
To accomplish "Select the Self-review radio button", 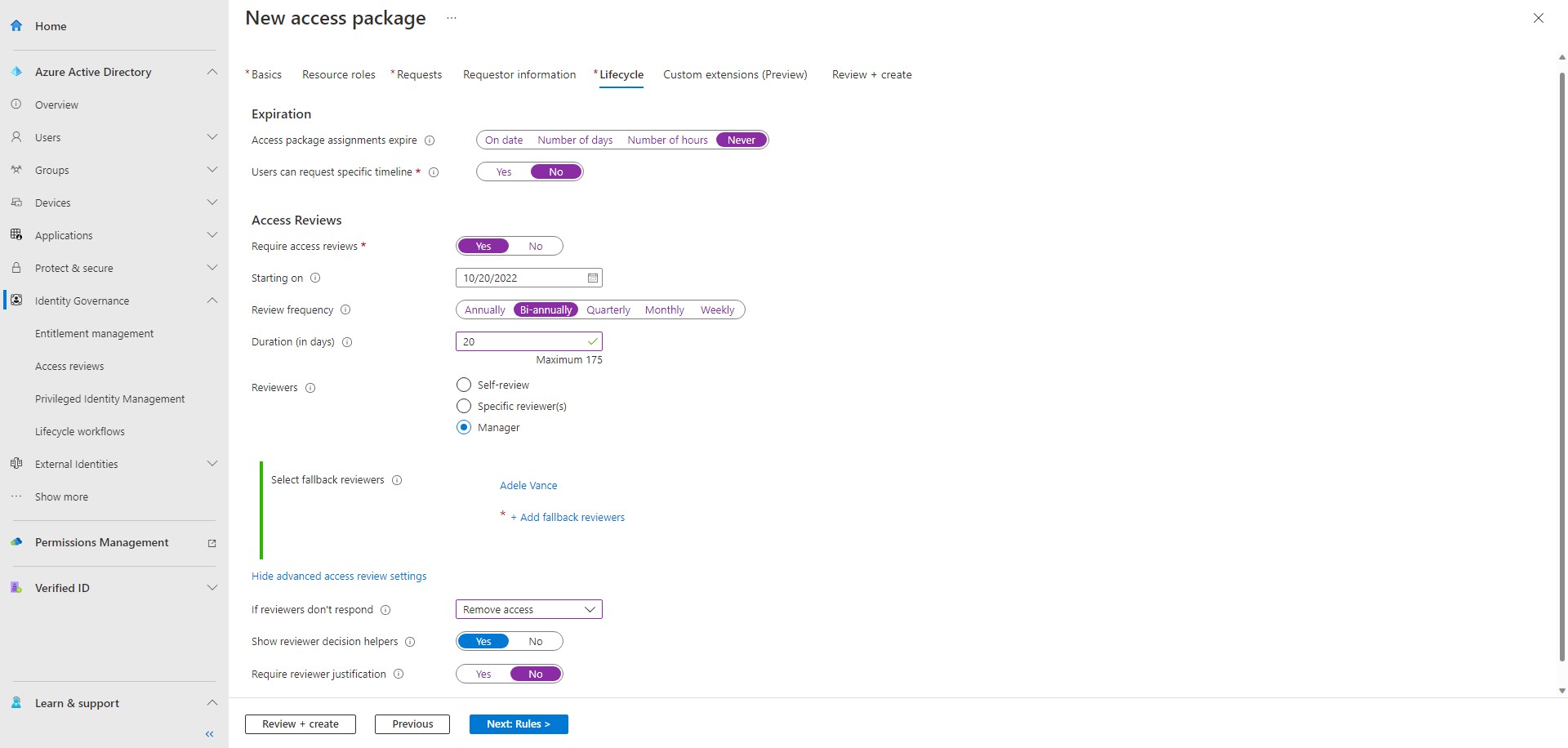I will click(x=463, y=385).
